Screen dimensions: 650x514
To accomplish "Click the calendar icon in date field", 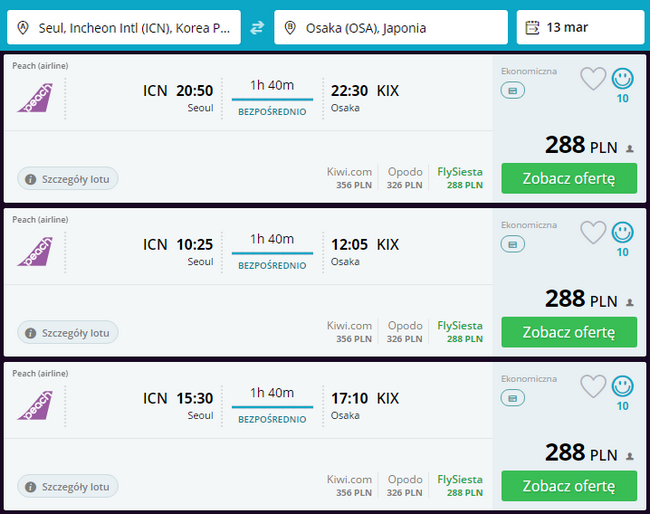I will tap(532, 27).
